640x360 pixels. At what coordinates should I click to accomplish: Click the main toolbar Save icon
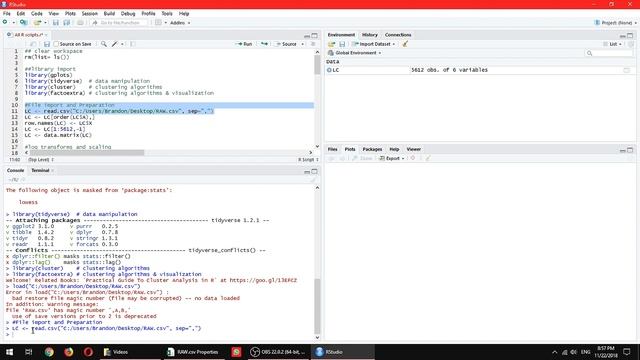56,22
